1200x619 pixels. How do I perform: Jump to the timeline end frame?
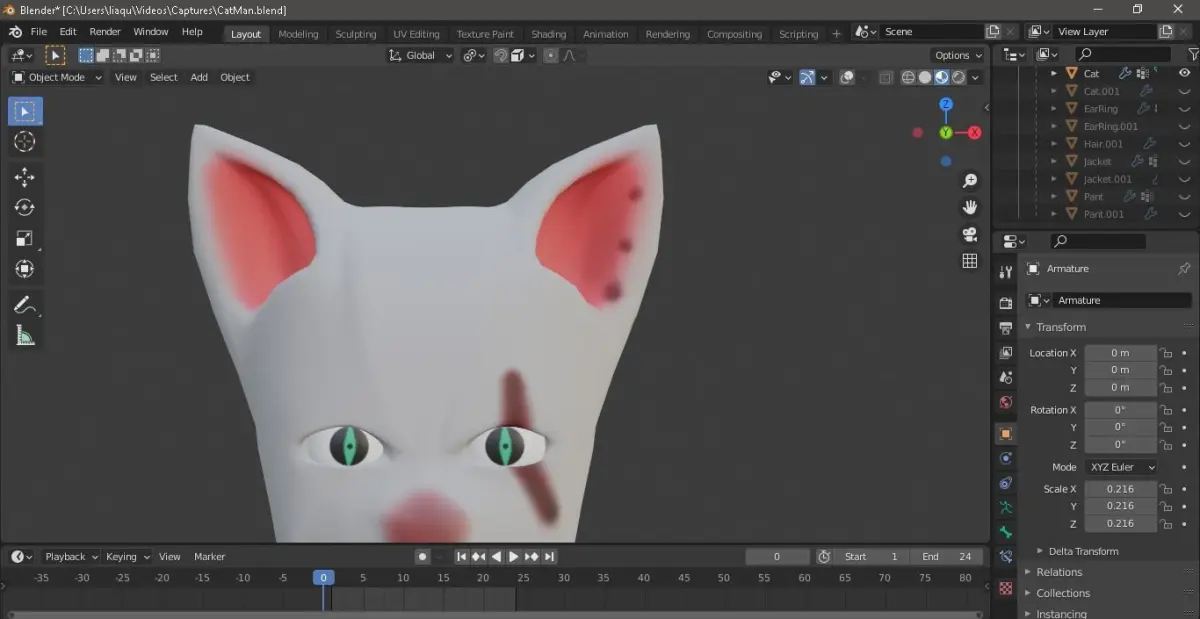(550, 557)
